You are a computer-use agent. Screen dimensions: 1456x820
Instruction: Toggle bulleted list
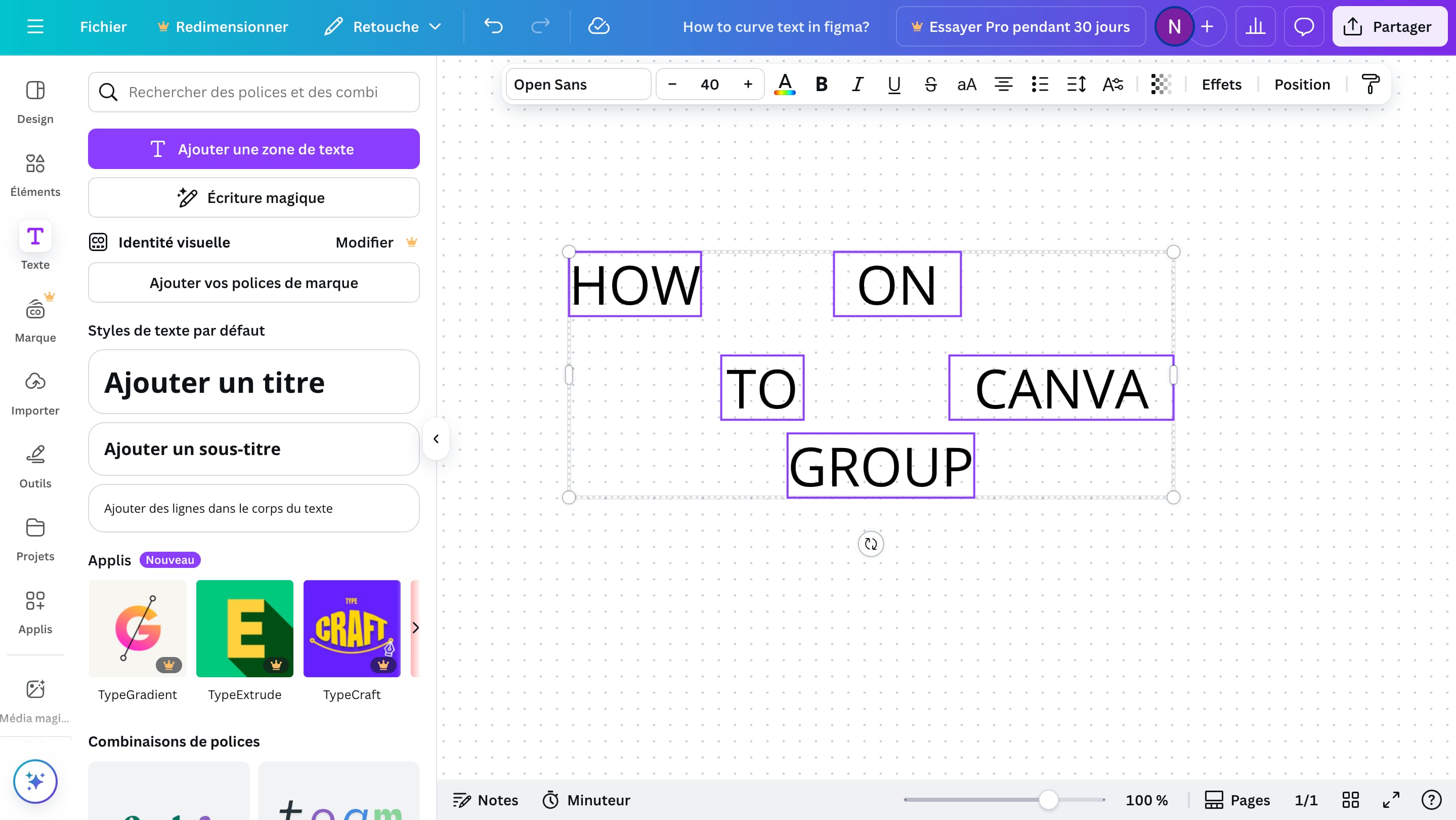coord(1040,84)
